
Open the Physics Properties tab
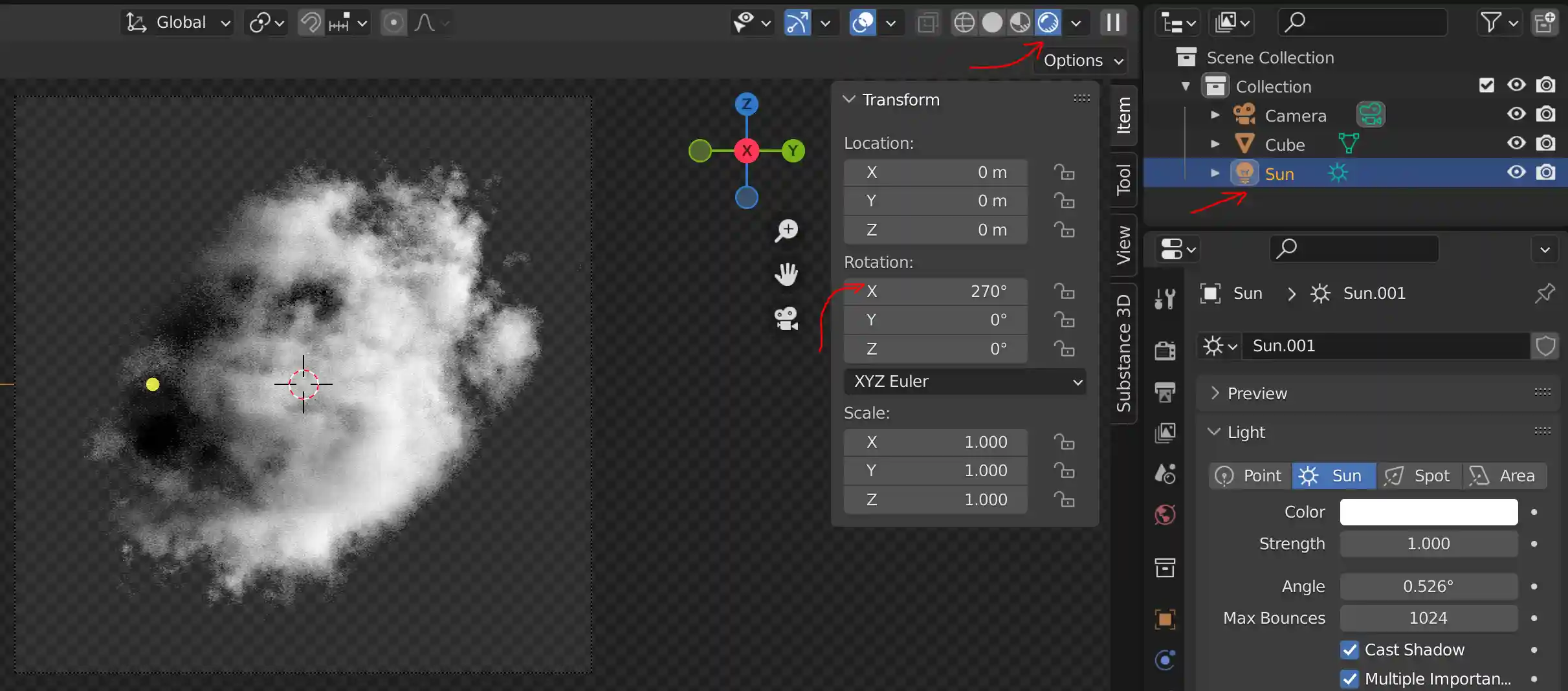[1164, 660]
